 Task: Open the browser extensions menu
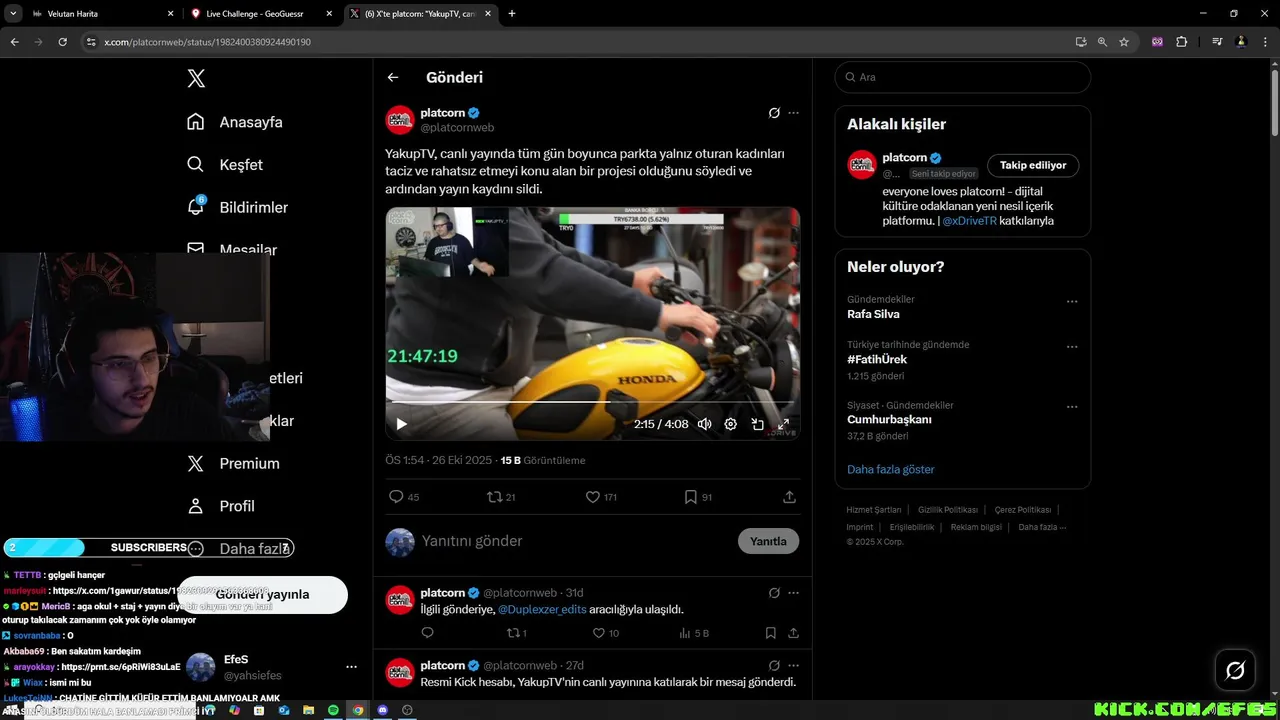coord(1182,42)
